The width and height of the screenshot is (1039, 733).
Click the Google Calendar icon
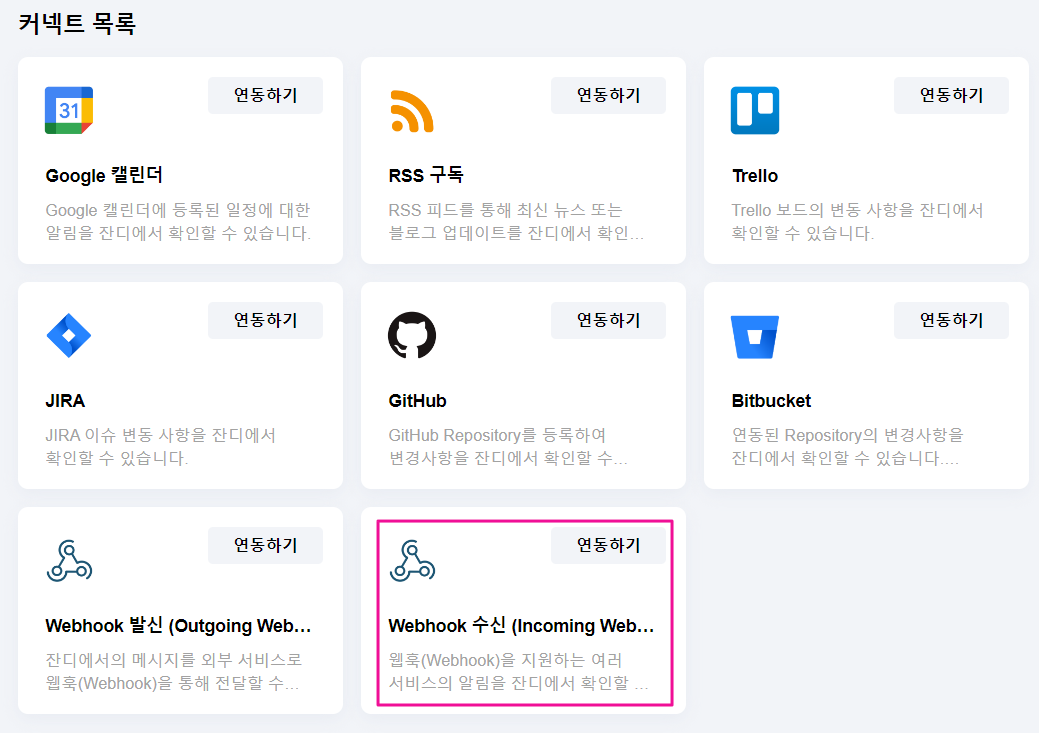[x=69, y=110]
